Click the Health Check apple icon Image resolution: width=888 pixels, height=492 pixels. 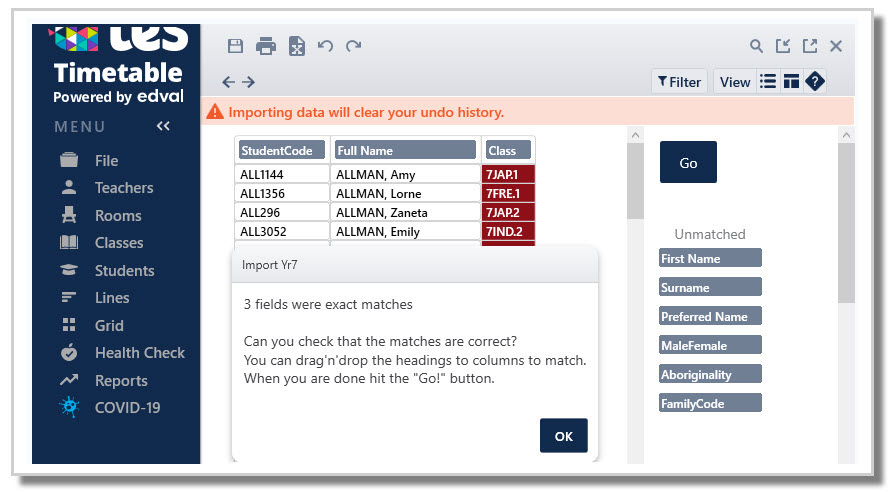tap(69, 352)
